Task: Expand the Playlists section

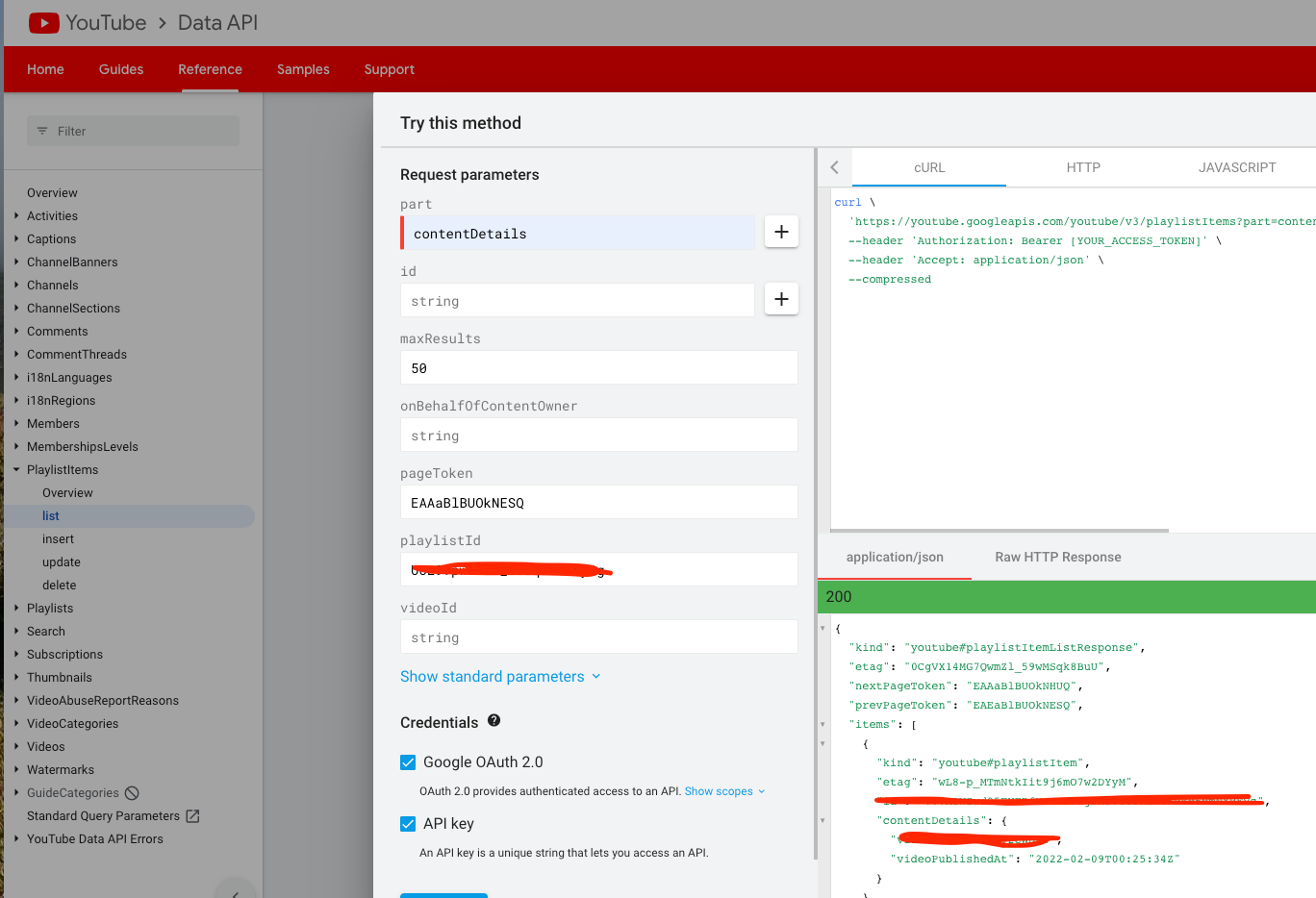Action: tap(16, 609)
